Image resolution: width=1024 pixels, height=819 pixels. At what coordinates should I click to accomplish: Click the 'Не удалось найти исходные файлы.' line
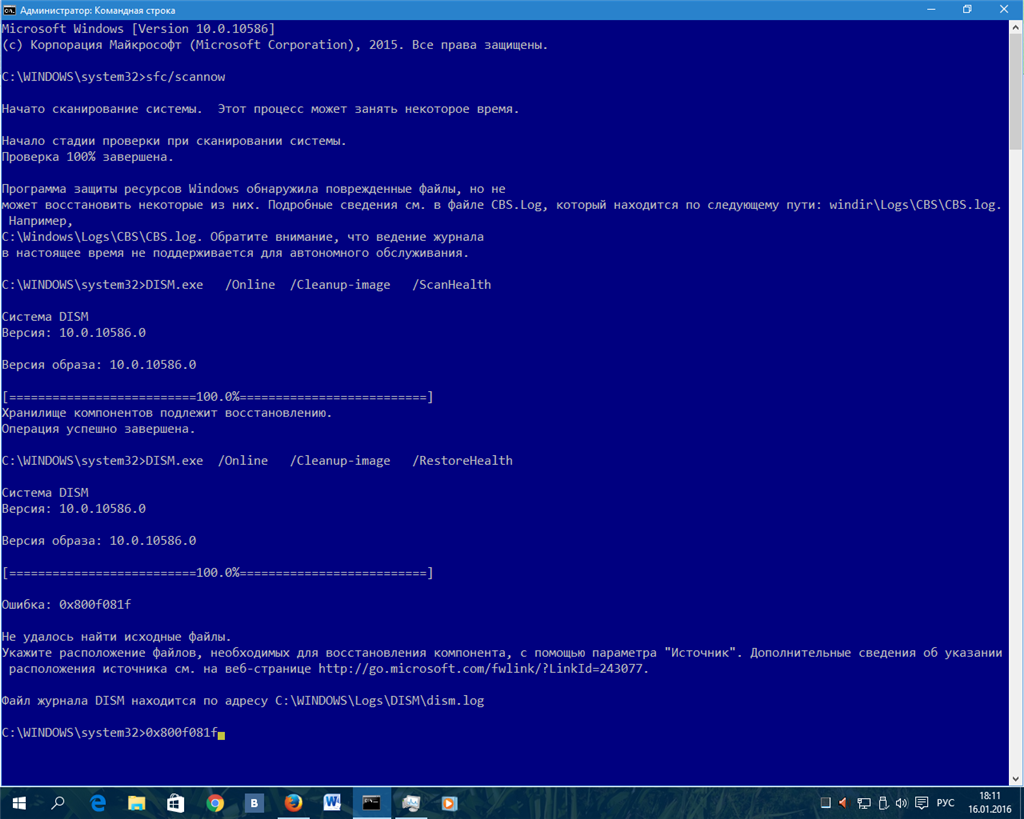click(116, 637)
